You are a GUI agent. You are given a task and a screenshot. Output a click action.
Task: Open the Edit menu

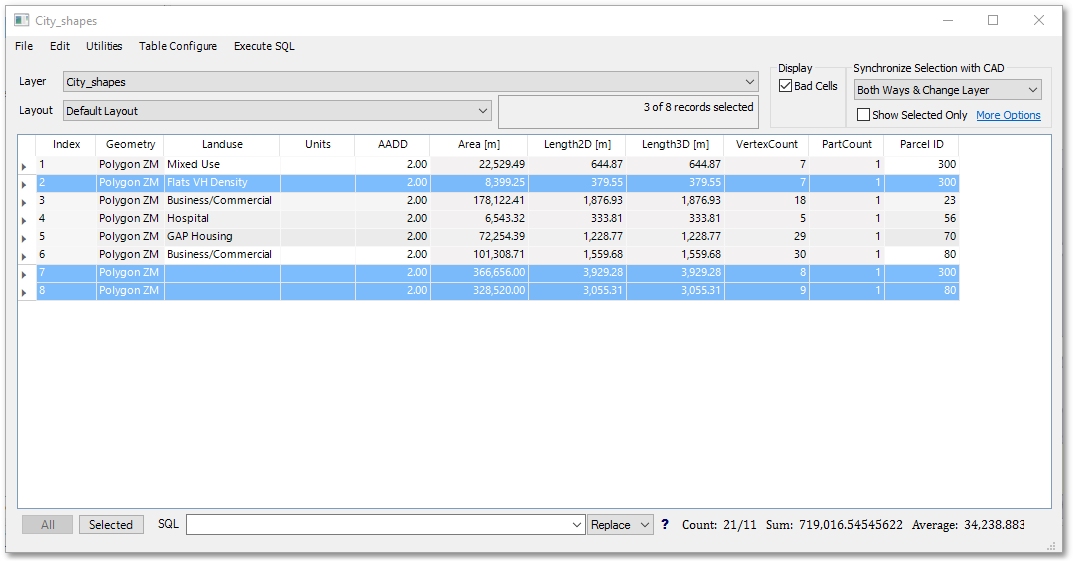coord(60,46)
